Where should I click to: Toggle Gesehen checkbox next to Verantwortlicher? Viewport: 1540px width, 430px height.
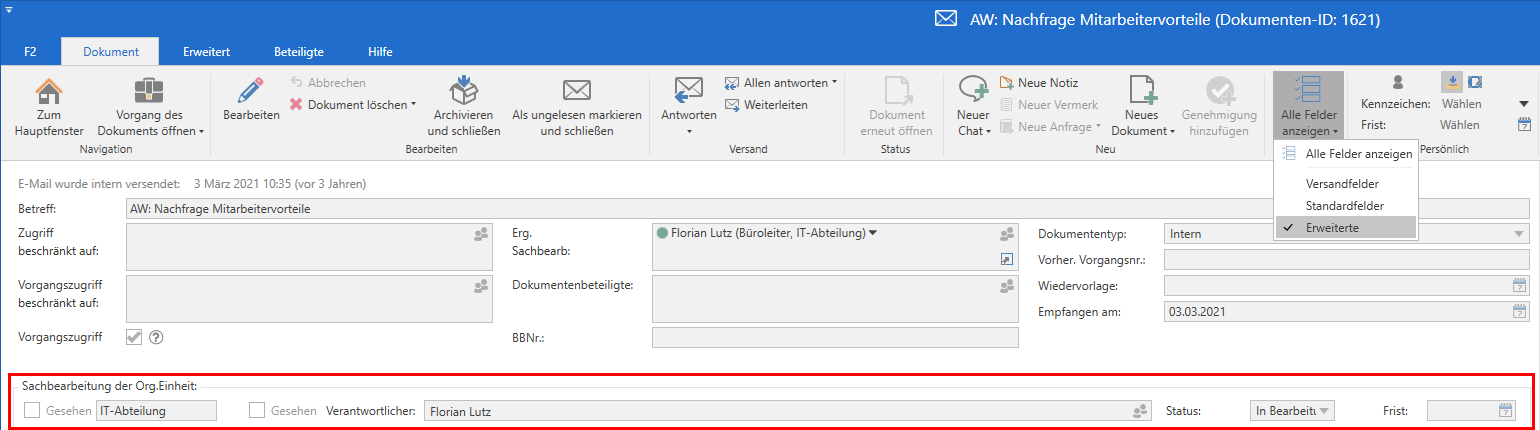click(x=257, y=410)
